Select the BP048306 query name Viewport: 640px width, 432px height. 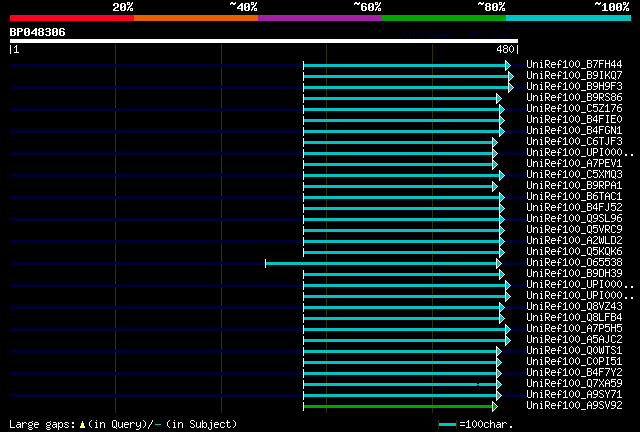pyautogui.click(x=38, y=32)
